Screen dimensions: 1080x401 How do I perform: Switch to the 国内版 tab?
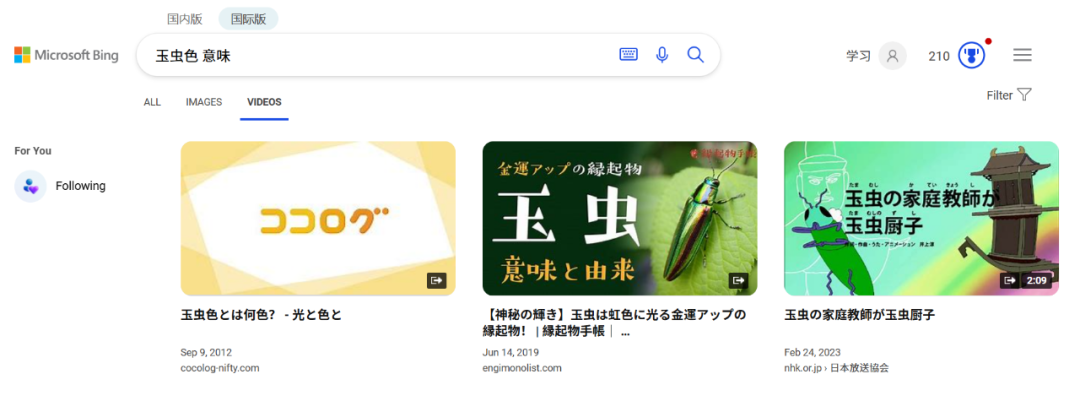pyautogui.click(x=185, y=19)
